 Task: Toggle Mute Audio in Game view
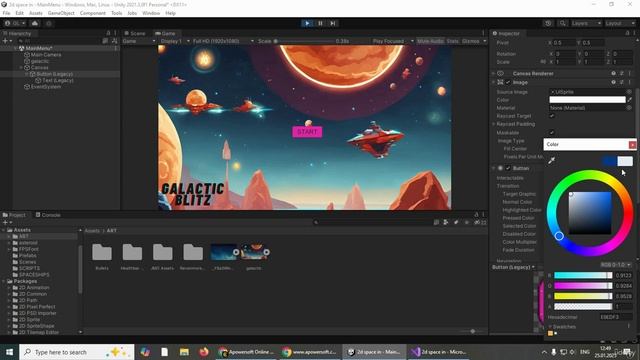point(430,41)
